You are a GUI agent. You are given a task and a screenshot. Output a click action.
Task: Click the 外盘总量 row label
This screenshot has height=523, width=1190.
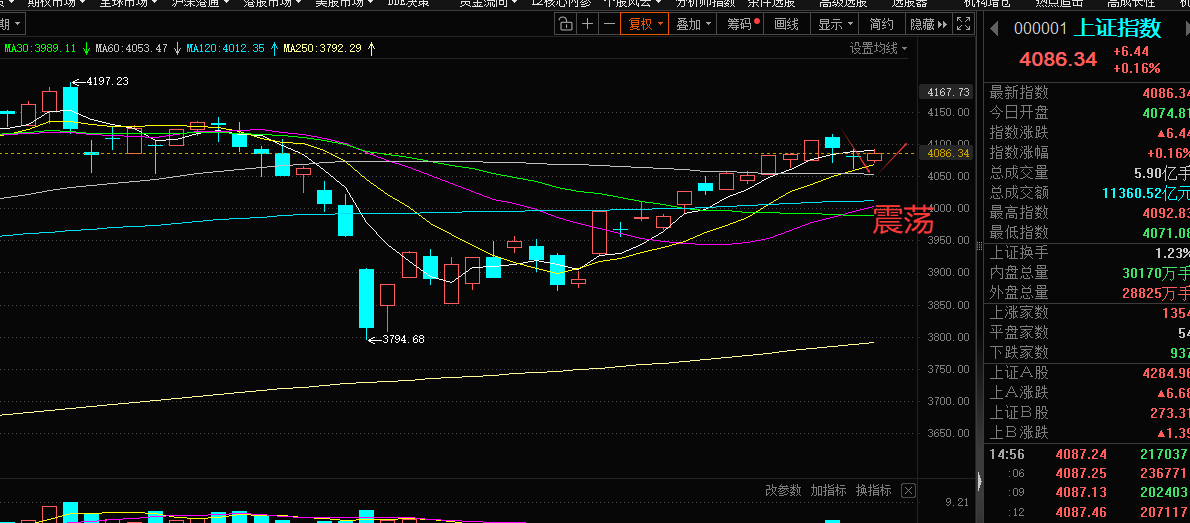1019,292
